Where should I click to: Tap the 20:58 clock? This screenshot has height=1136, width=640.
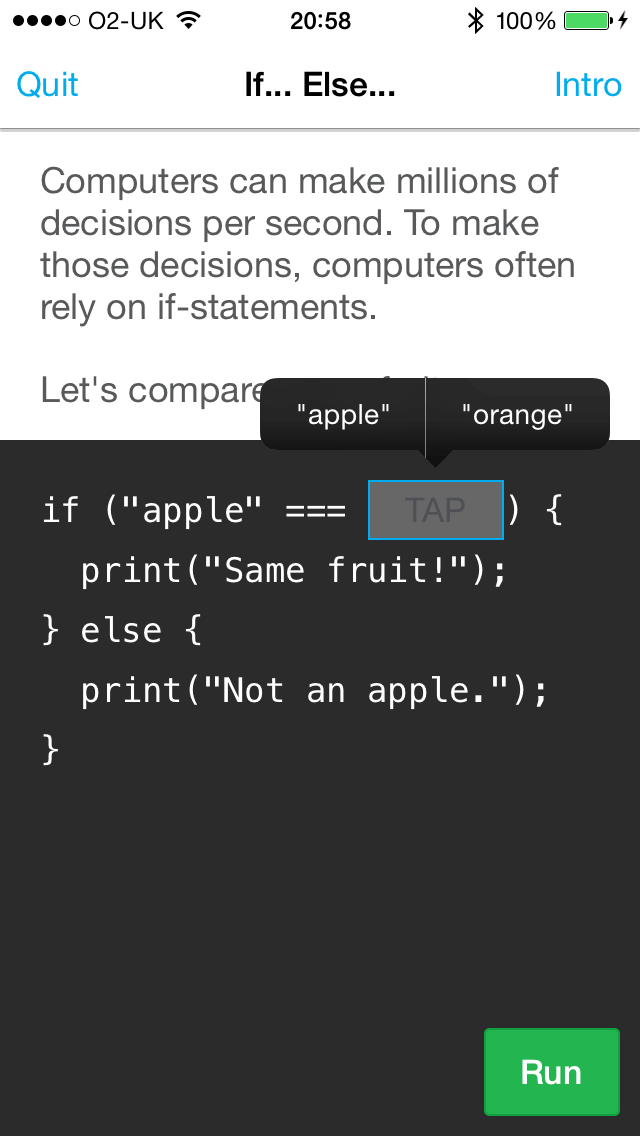click(320, 21)
